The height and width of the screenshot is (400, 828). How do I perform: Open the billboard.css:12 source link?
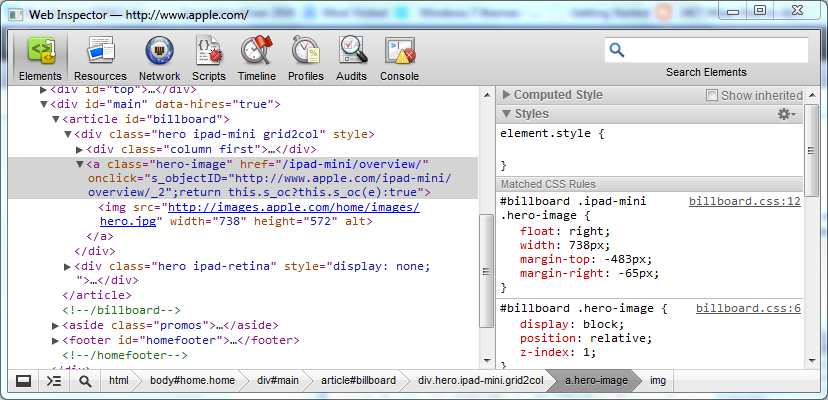[745, 201]
